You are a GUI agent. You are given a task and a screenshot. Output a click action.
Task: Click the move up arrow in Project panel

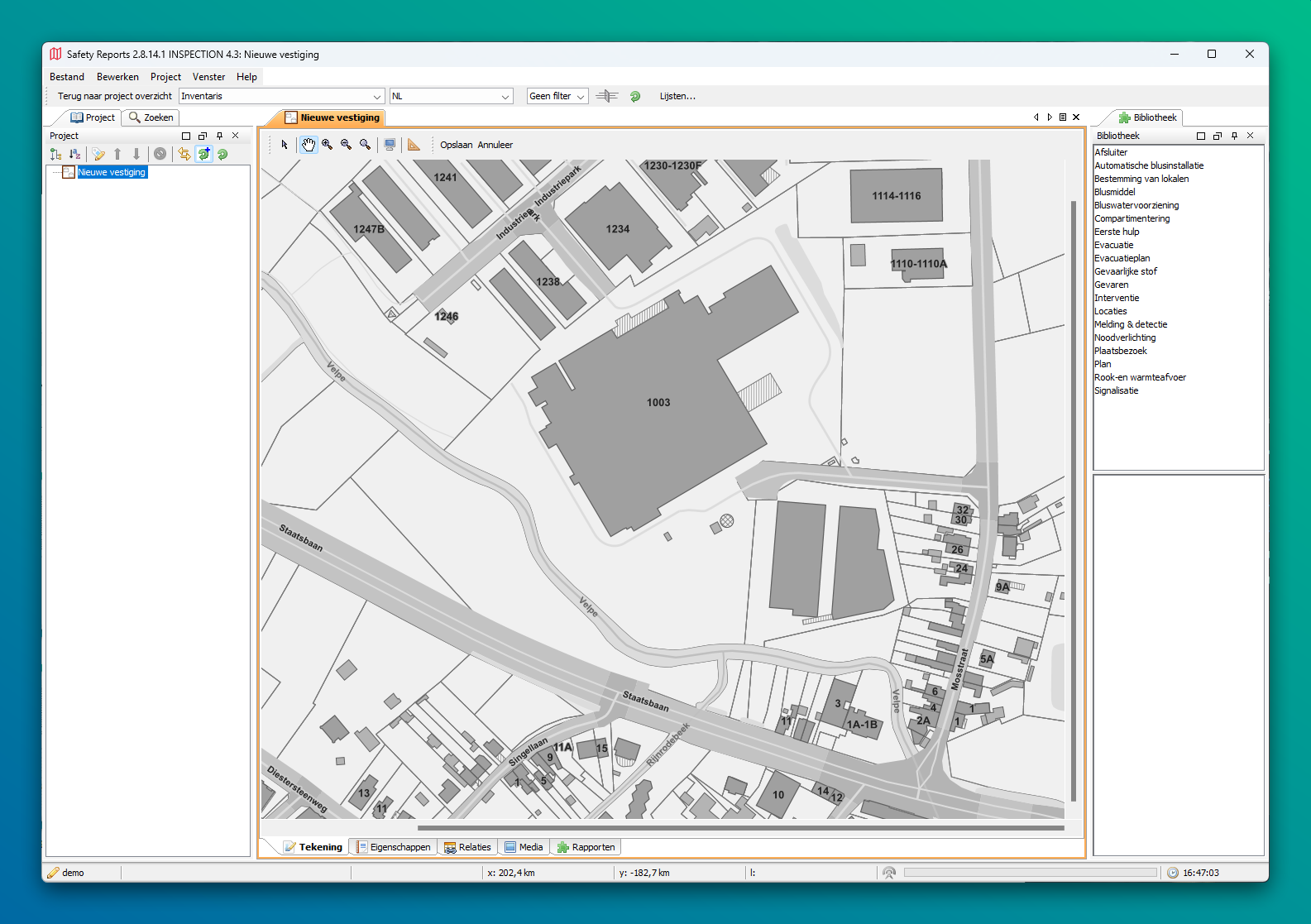(x=117, y=154)
